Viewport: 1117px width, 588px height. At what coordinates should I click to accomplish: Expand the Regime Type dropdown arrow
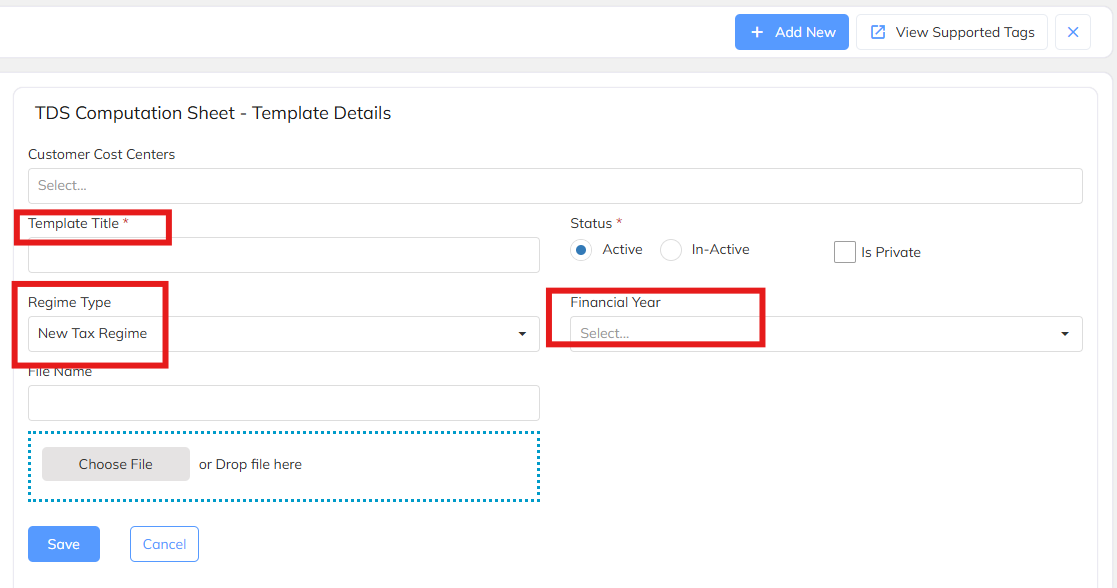522,334
